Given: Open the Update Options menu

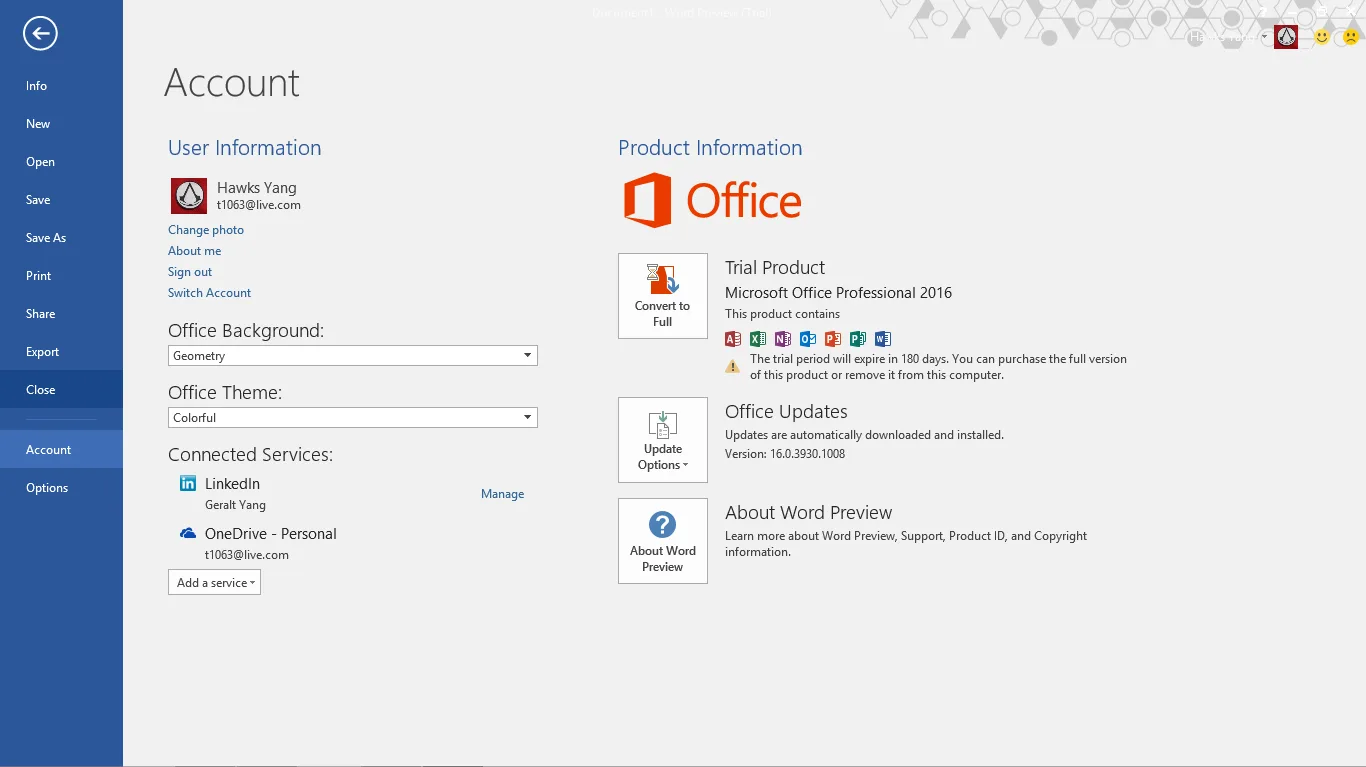Looking at the screenshot, I should [663, 440].
